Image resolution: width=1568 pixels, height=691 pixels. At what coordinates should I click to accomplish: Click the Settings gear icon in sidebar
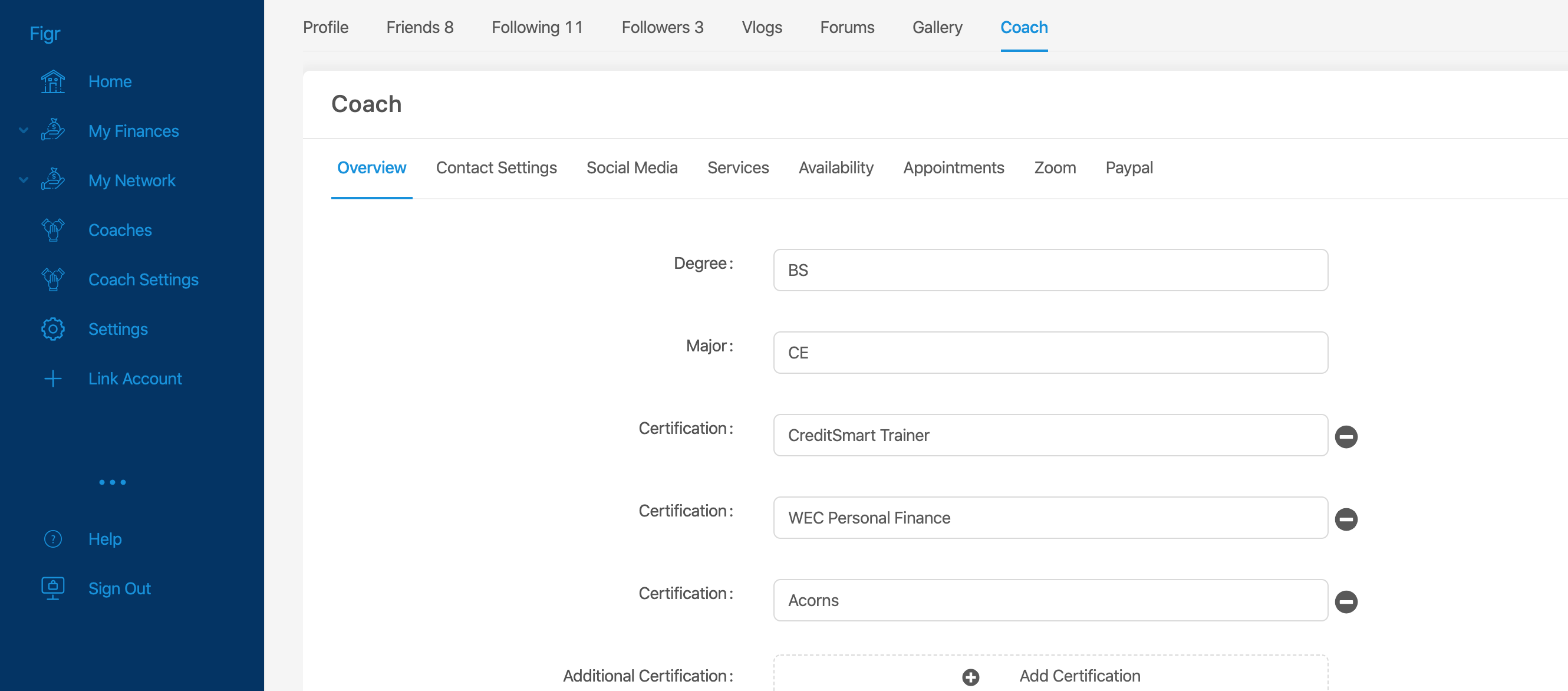[53, 329]
